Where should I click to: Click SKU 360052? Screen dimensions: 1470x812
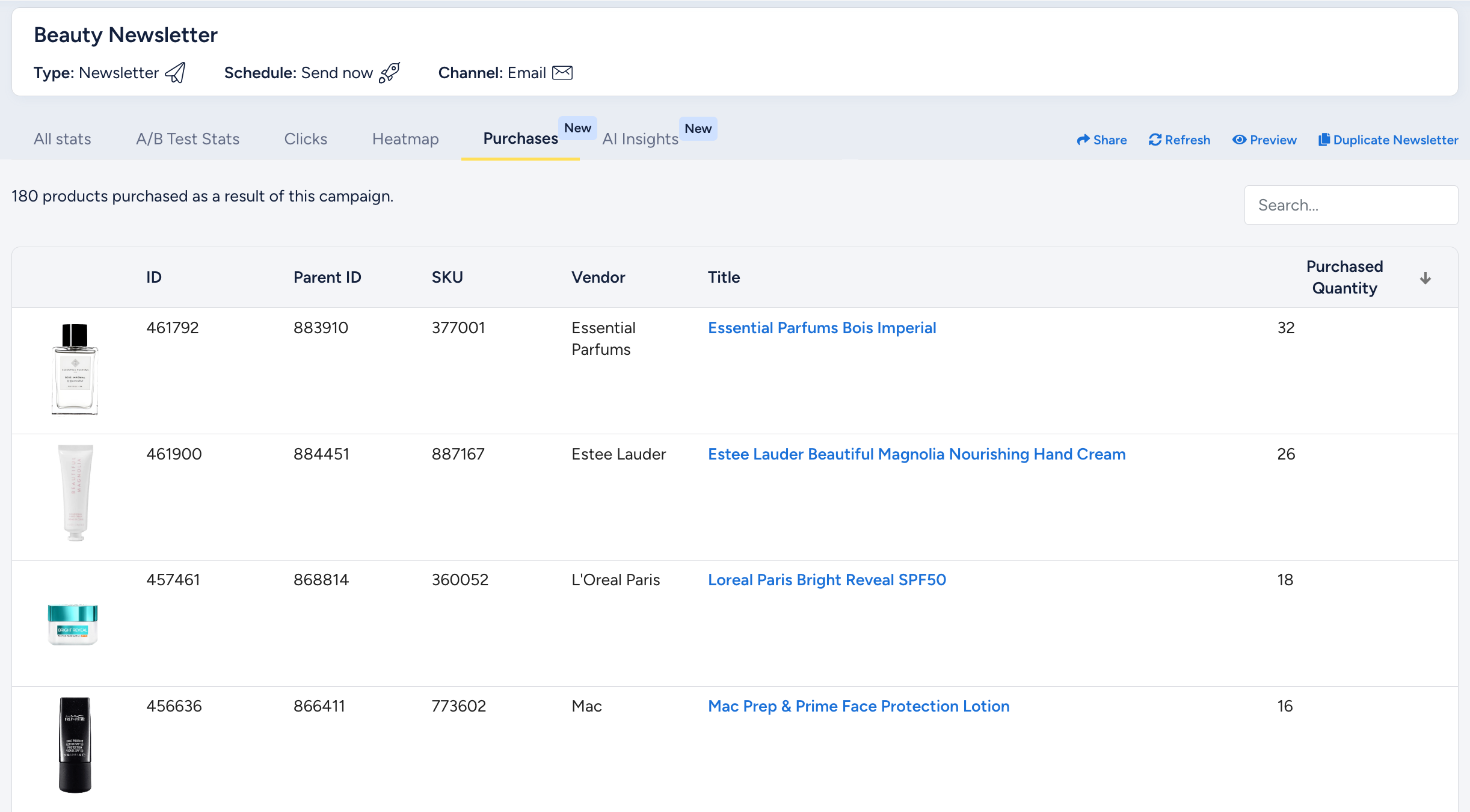coord(460,580)
